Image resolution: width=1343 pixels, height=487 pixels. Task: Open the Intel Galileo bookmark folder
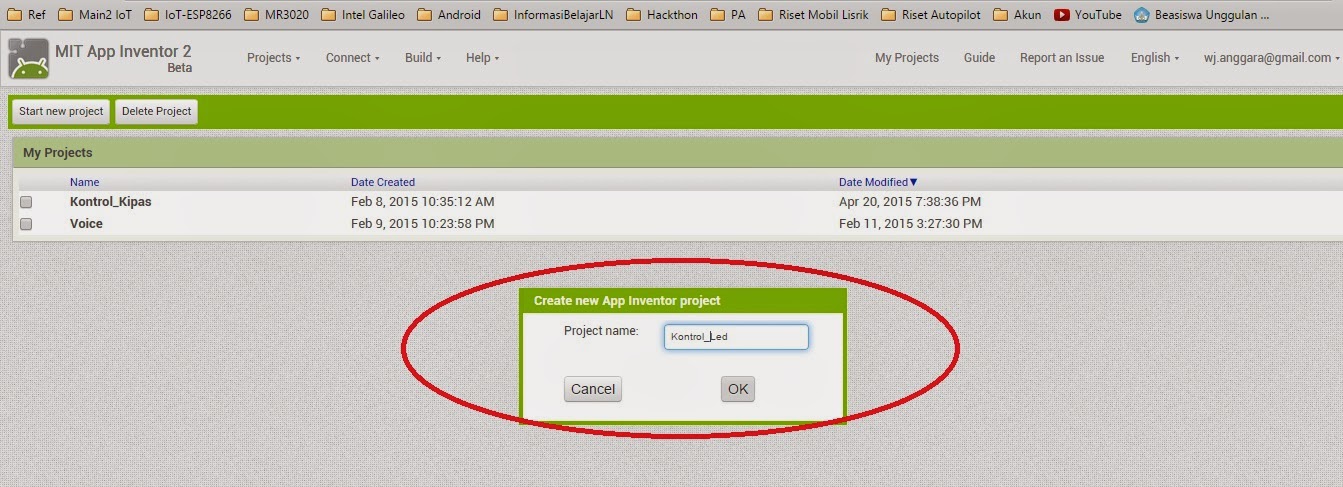[x=363, y=15]
